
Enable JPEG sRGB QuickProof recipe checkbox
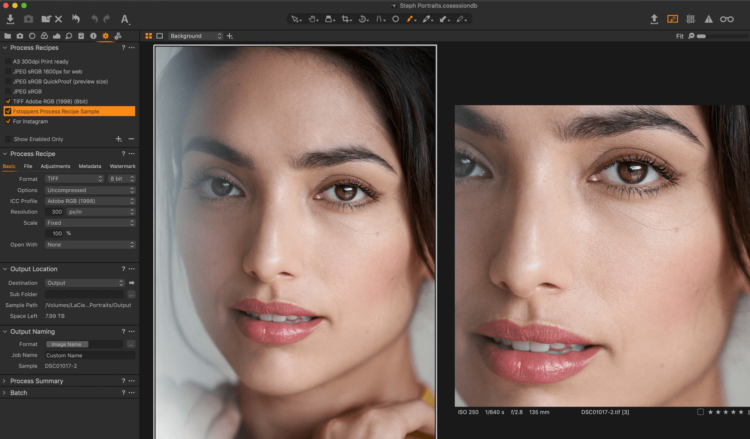[x=8, y=81]
